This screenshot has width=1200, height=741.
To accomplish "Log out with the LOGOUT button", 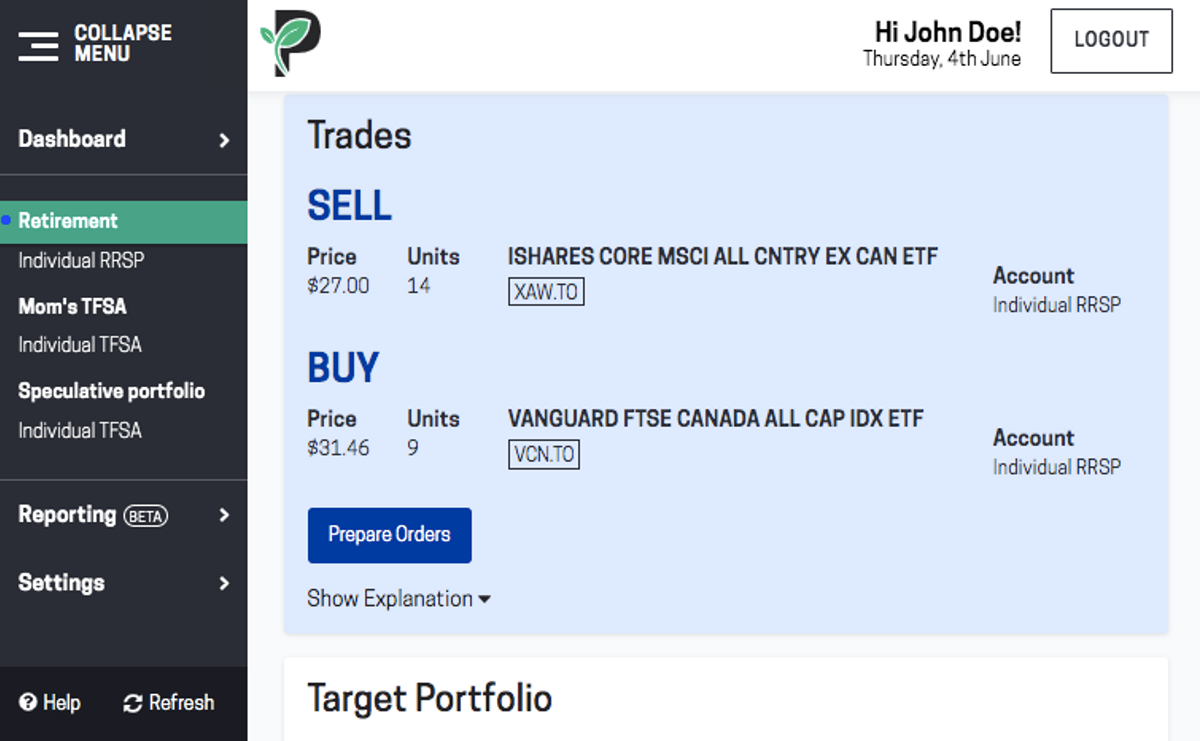I will (x=1111, y=40).
